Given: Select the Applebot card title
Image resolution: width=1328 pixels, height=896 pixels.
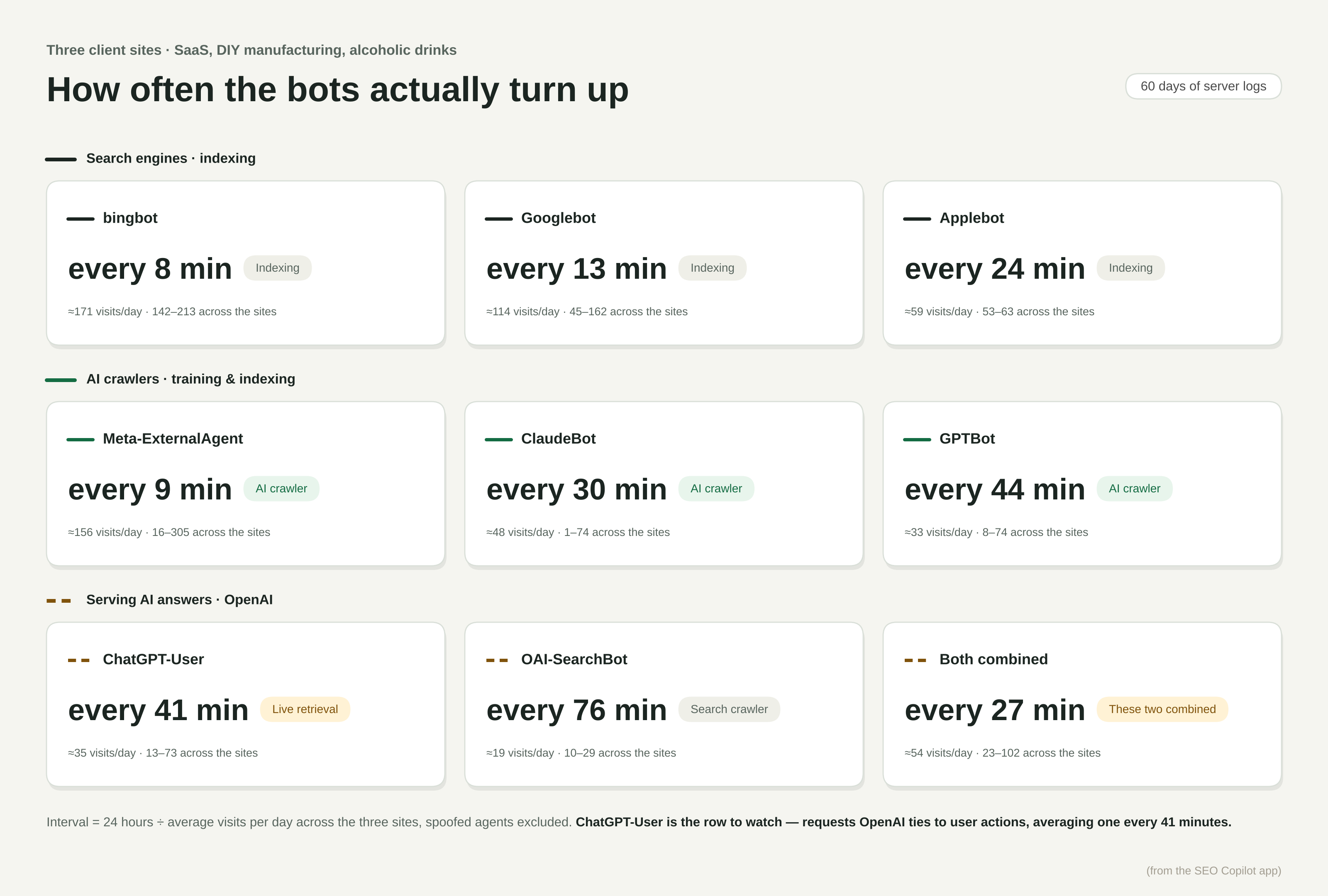Looking at the screenshot, I should tap(972, 218).
